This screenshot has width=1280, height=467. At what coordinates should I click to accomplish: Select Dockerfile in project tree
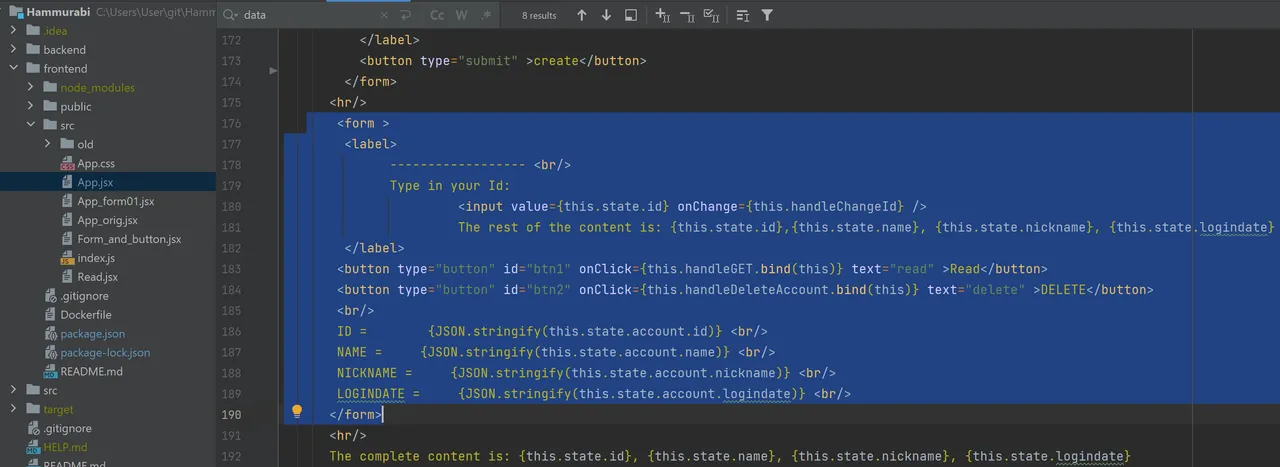(85, 315)
